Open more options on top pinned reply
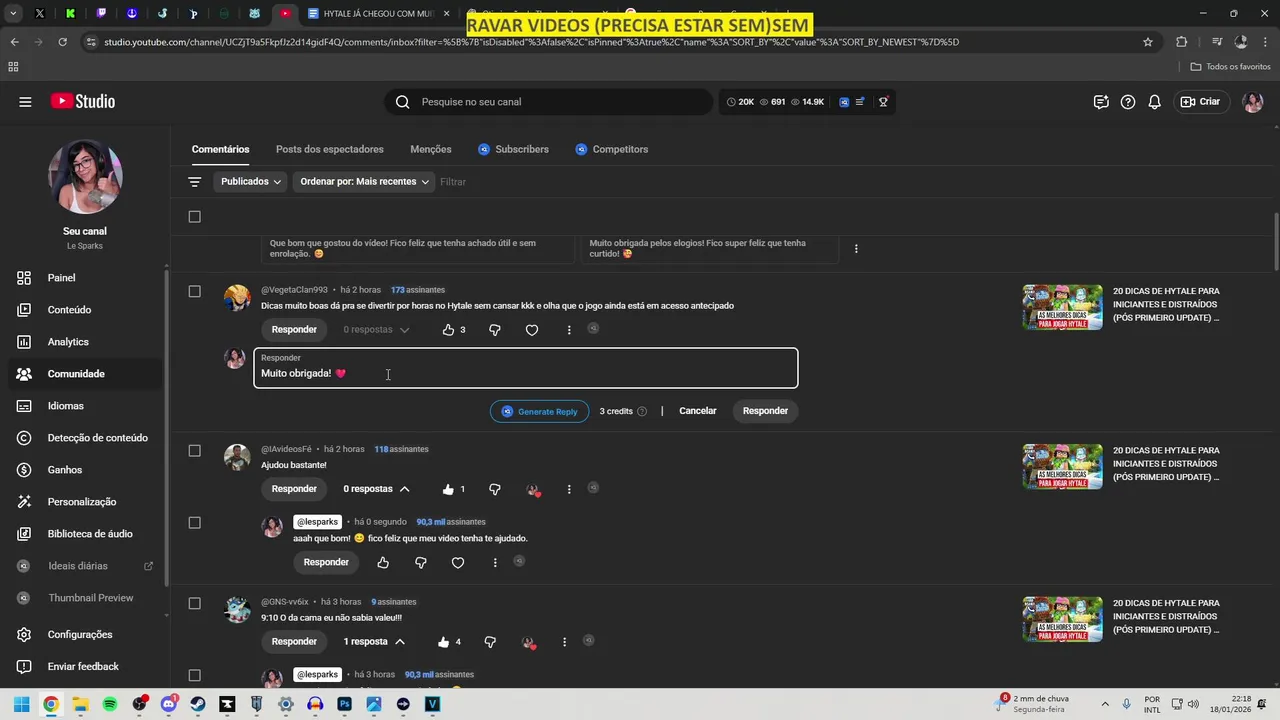This screenshot has width=1280, height=720. (x=856, y=248)
